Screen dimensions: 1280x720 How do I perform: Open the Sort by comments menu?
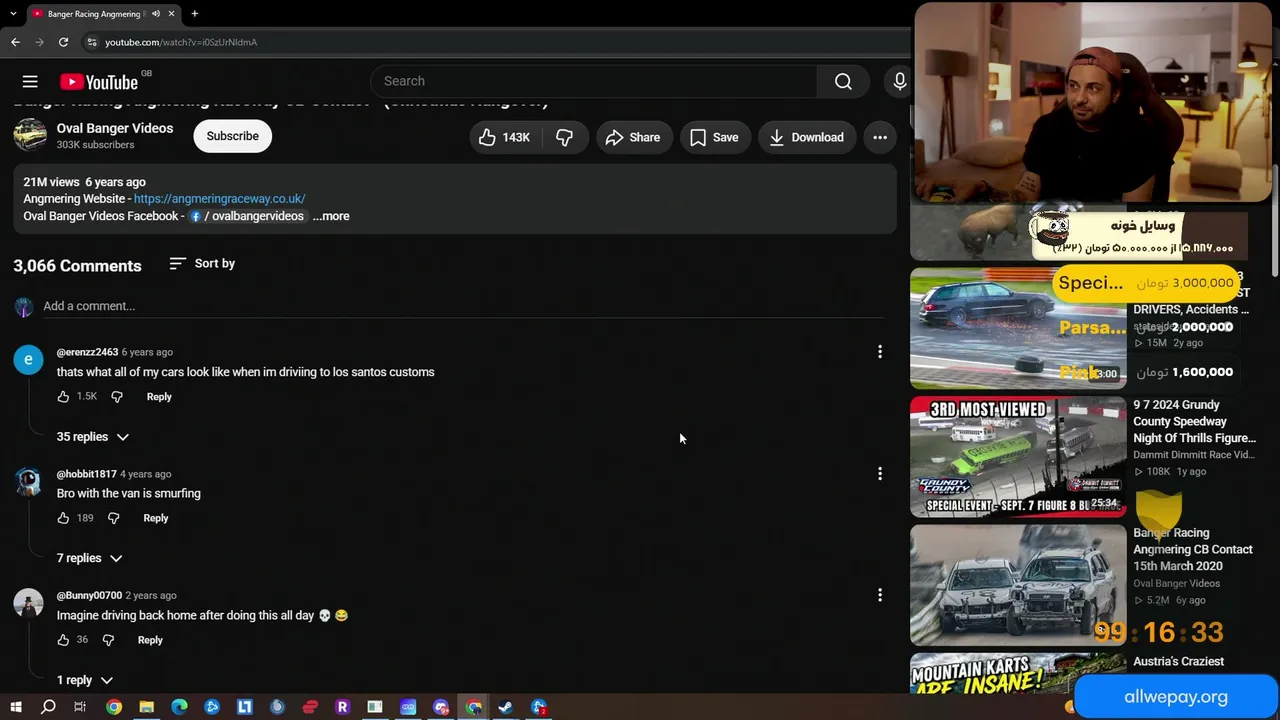pyautogui.click(x=202, y=263)
